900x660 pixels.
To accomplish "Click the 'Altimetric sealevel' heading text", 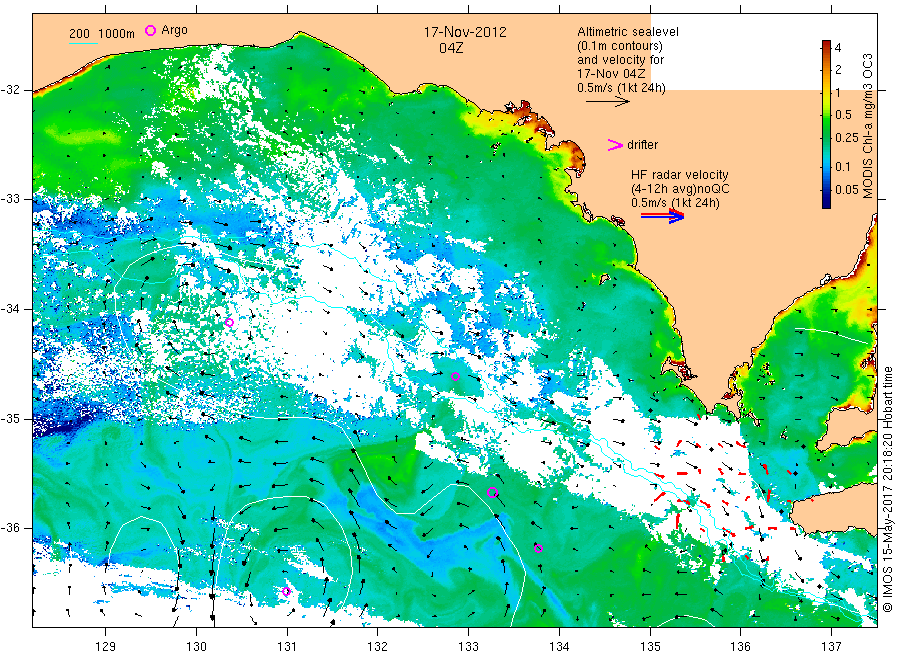I will click(627, 32).
